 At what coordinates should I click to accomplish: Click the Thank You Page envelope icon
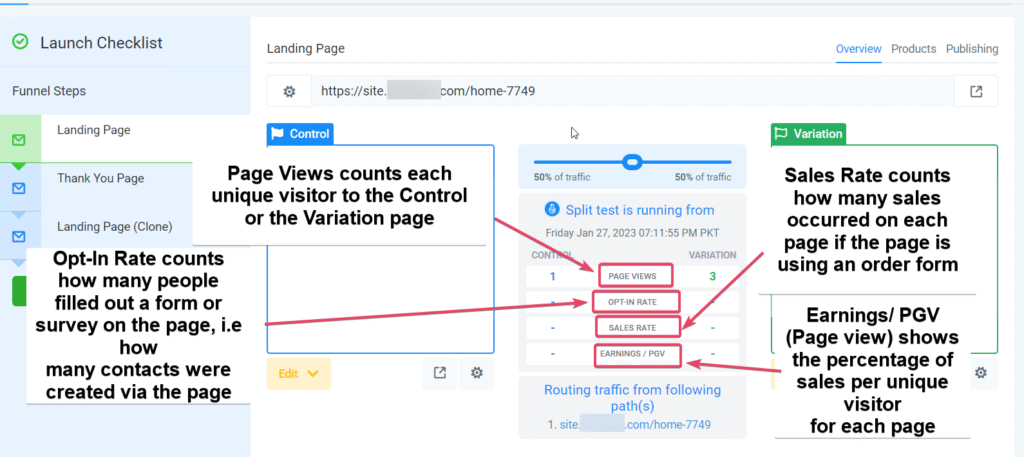20,188
